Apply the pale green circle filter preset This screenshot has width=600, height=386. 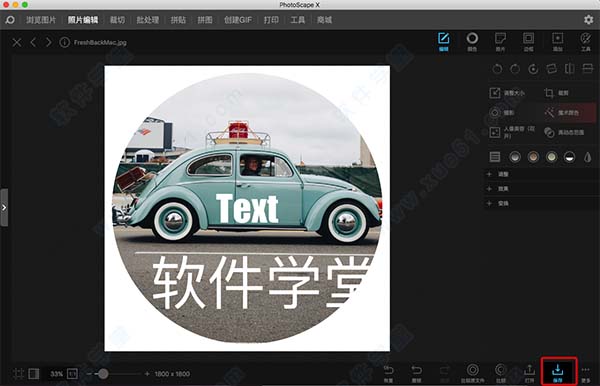551,157
